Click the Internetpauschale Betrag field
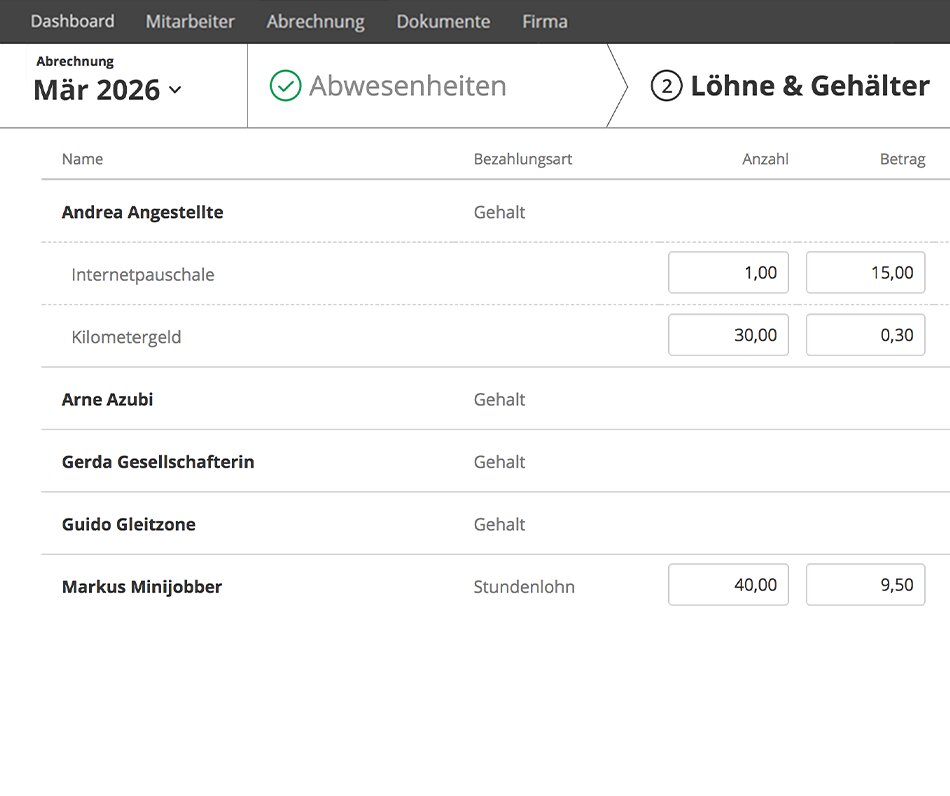950x796 pixels. coord(865,273)
